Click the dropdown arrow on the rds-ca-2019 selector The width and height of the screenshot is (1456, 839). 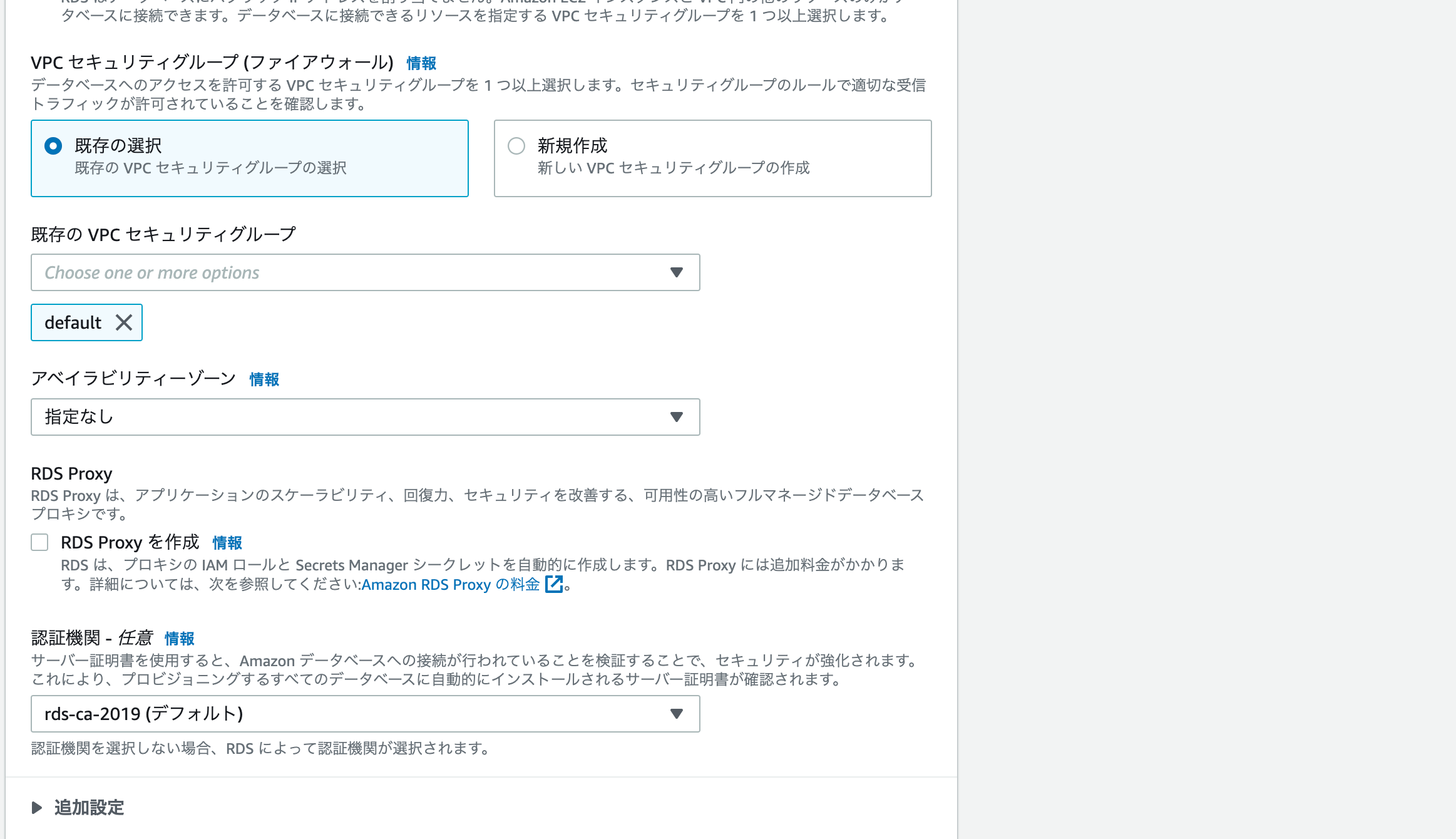[675, 713]
